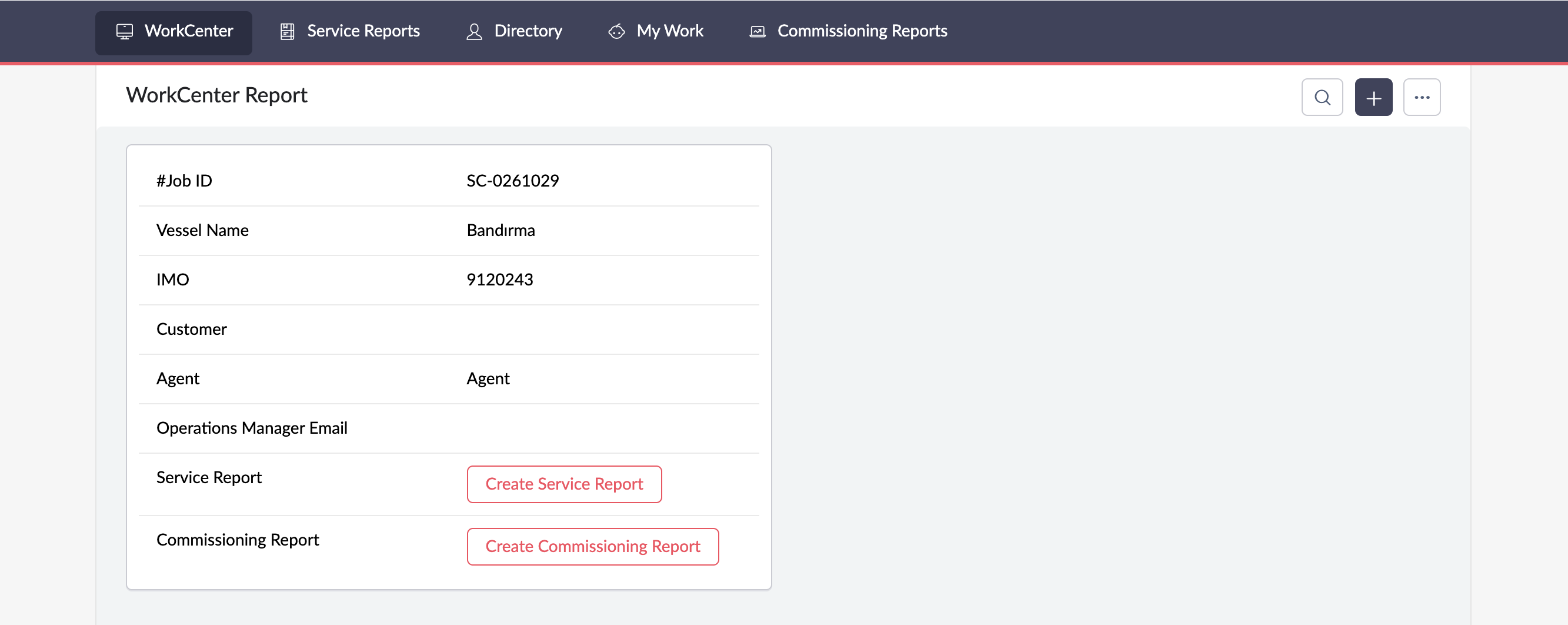Click the IMO number 9120243
Screen dimensions: 1568x625
point(499,279)
